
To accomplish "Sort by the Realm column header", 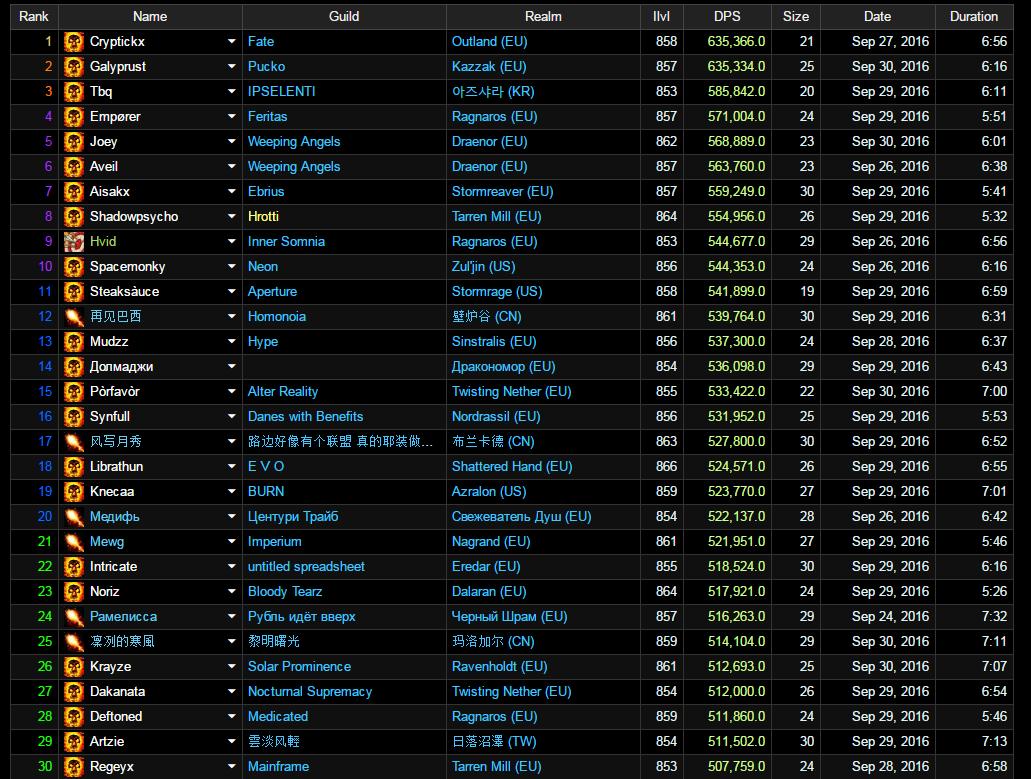I will click(x=543, y=16).
